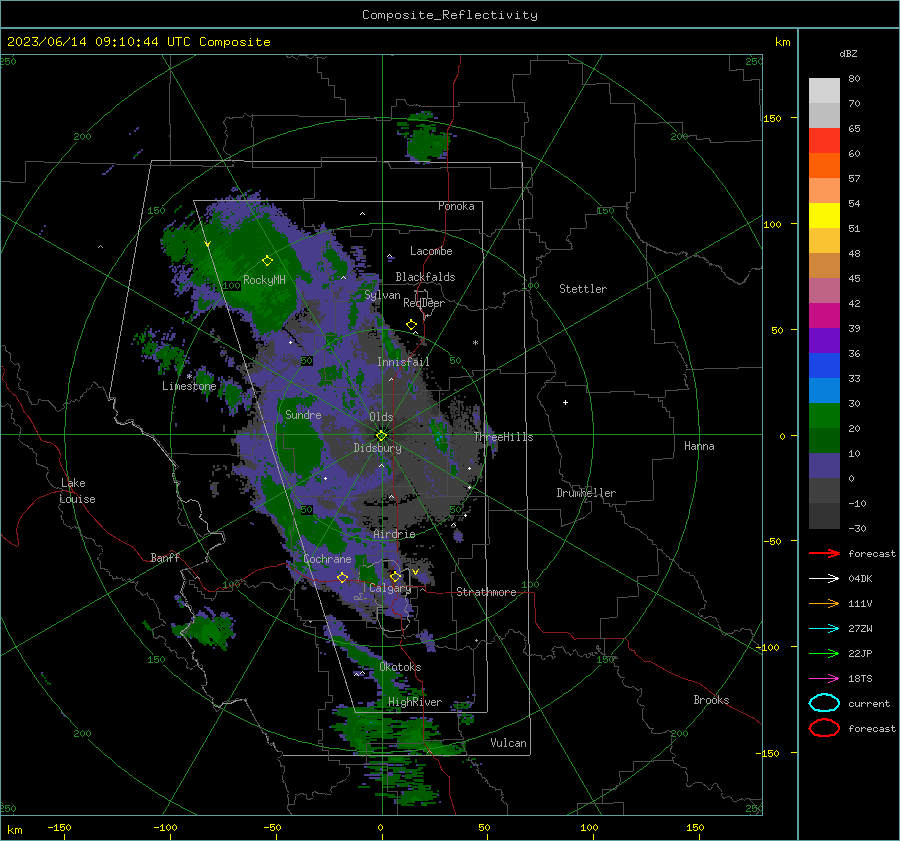Click the Brooks label
900x841 pixels.
(711, 700)
